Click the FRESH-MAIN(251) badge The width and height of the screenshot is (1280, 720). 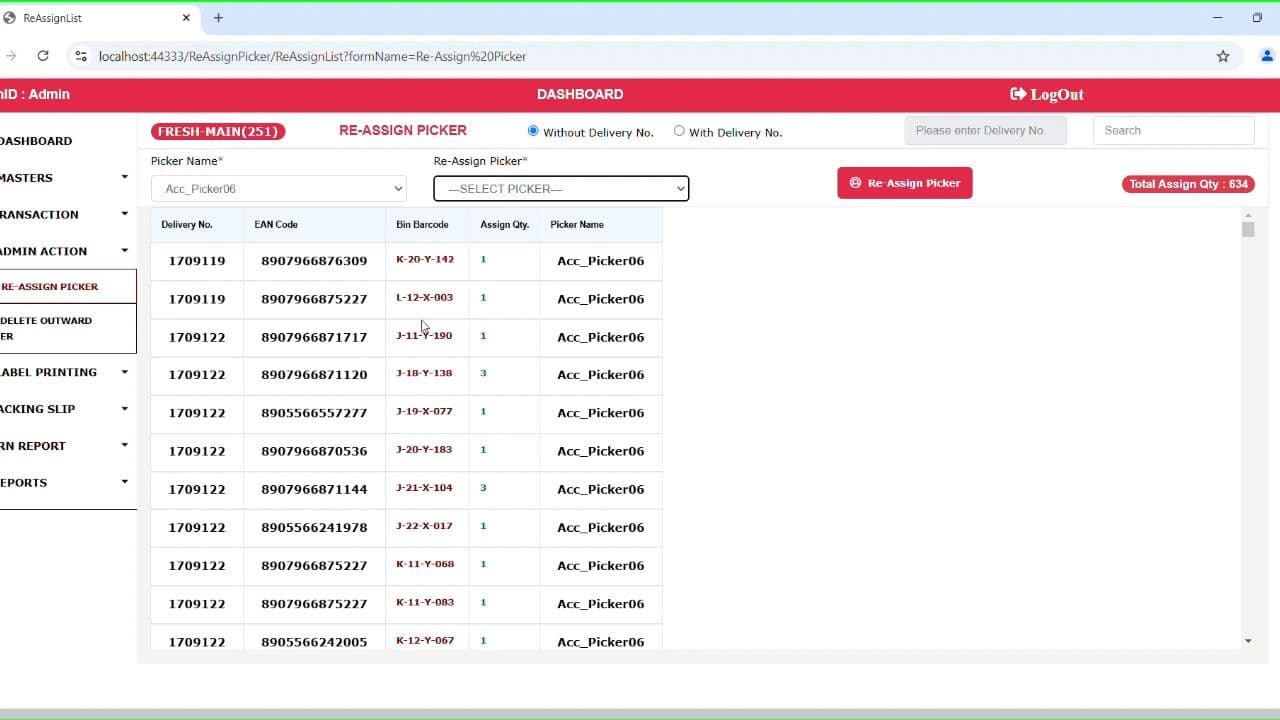[218, 131]
